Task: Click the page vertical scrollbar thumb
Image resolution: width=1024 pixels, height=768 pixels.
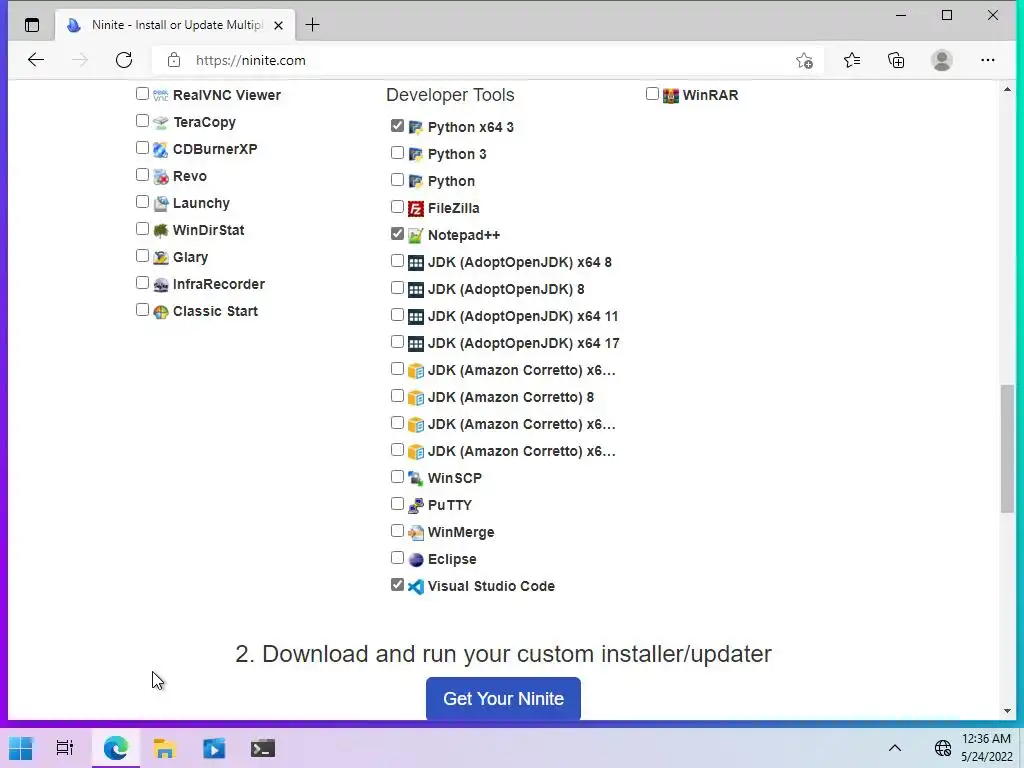Action: pos(1007,449)
